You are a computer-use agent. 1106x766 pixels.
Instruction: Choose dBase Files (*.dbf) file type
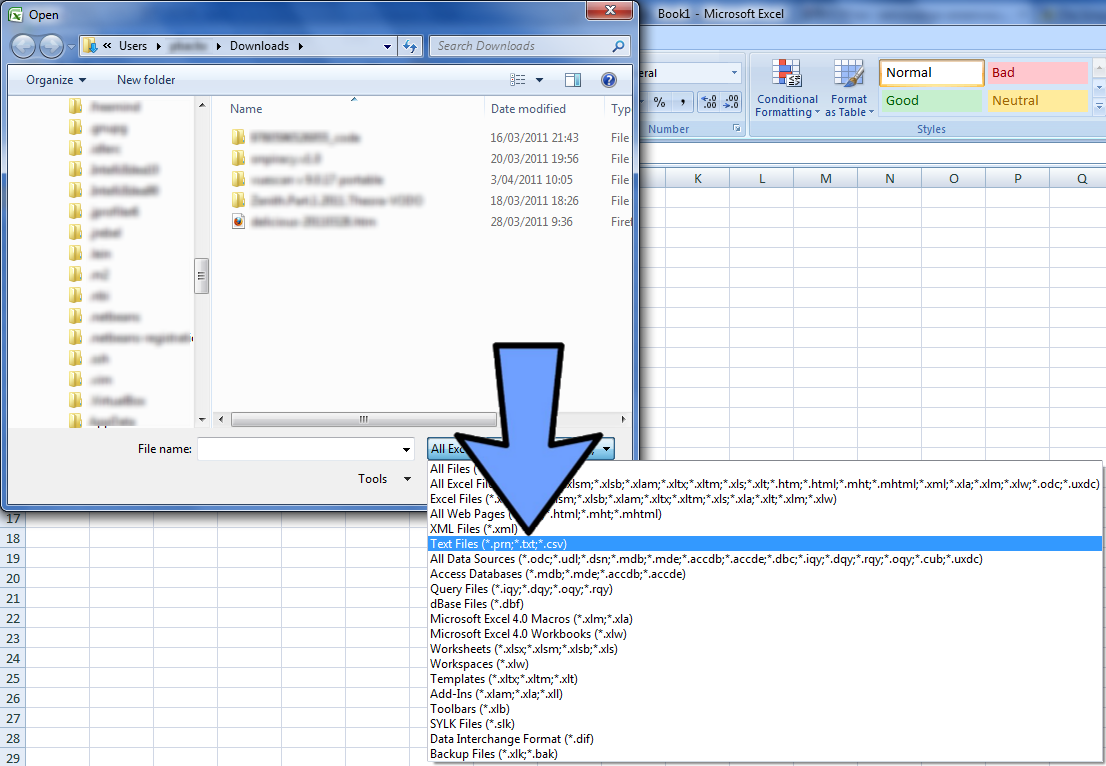(x=765, y=604)
